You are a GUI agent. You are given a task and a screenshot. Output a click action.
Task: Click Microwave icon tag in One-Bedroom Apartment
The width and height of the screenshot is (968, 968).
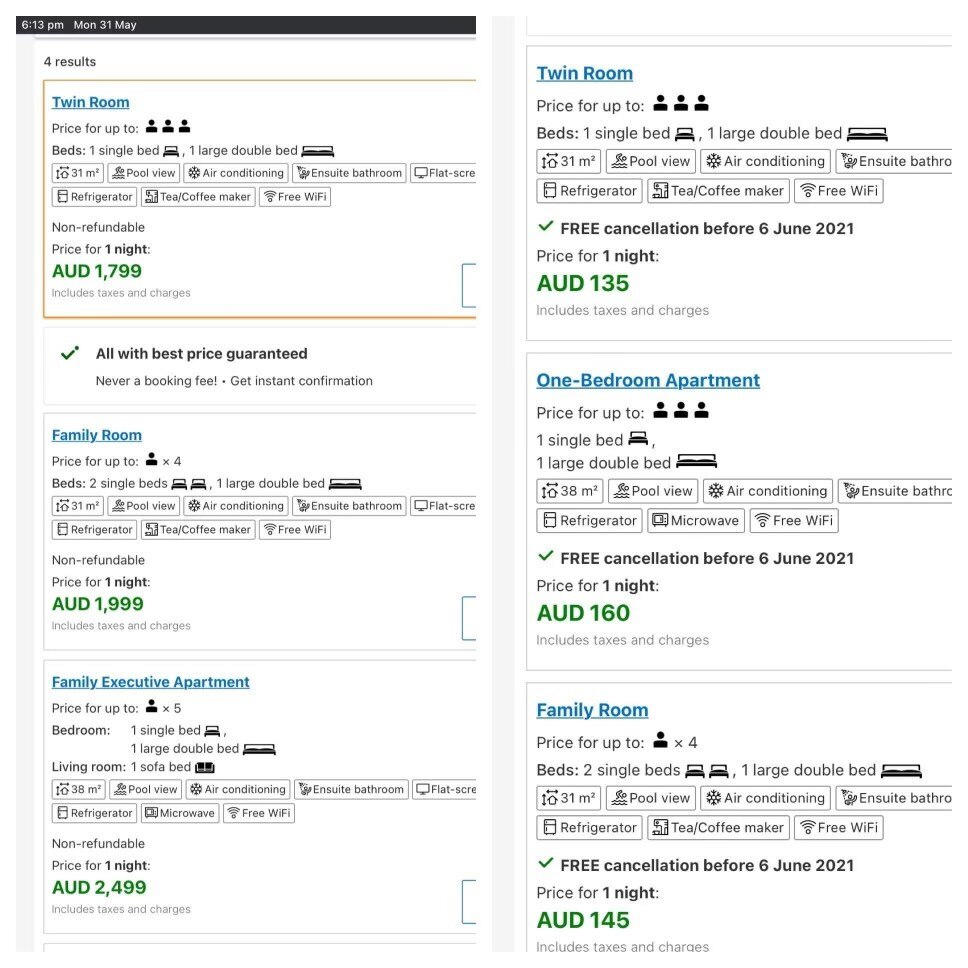coord(694,521)
